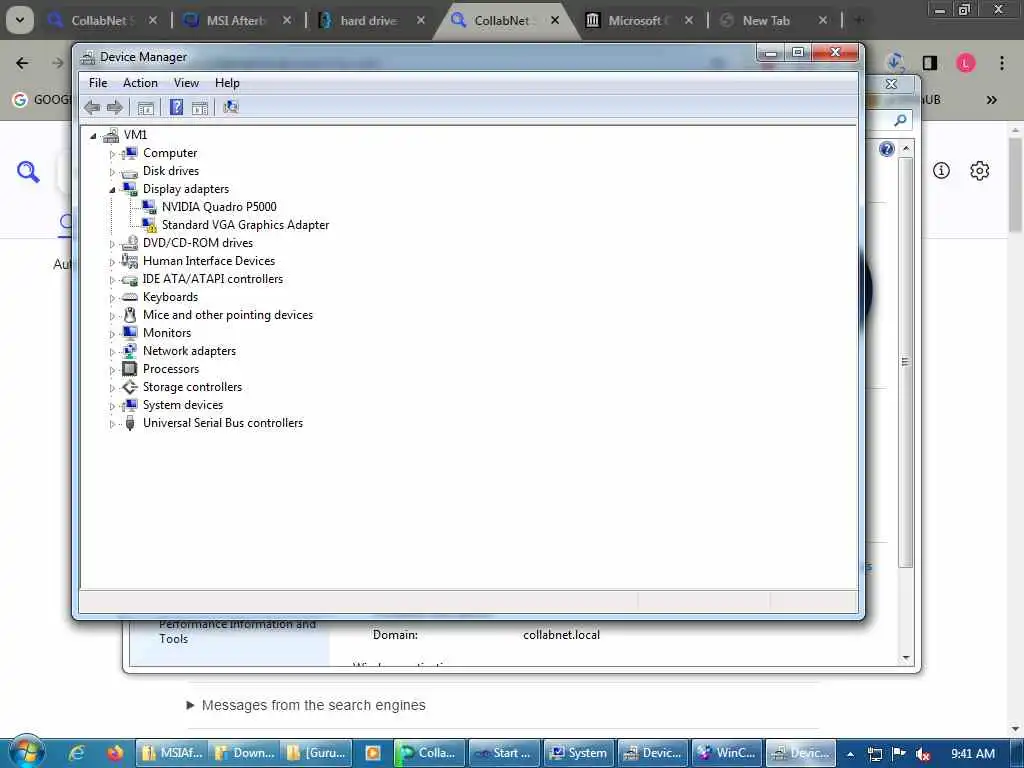Show hidden tray icons arrow
The height and width of the screenshot is (768, 1024).
[x=850, y=754]
